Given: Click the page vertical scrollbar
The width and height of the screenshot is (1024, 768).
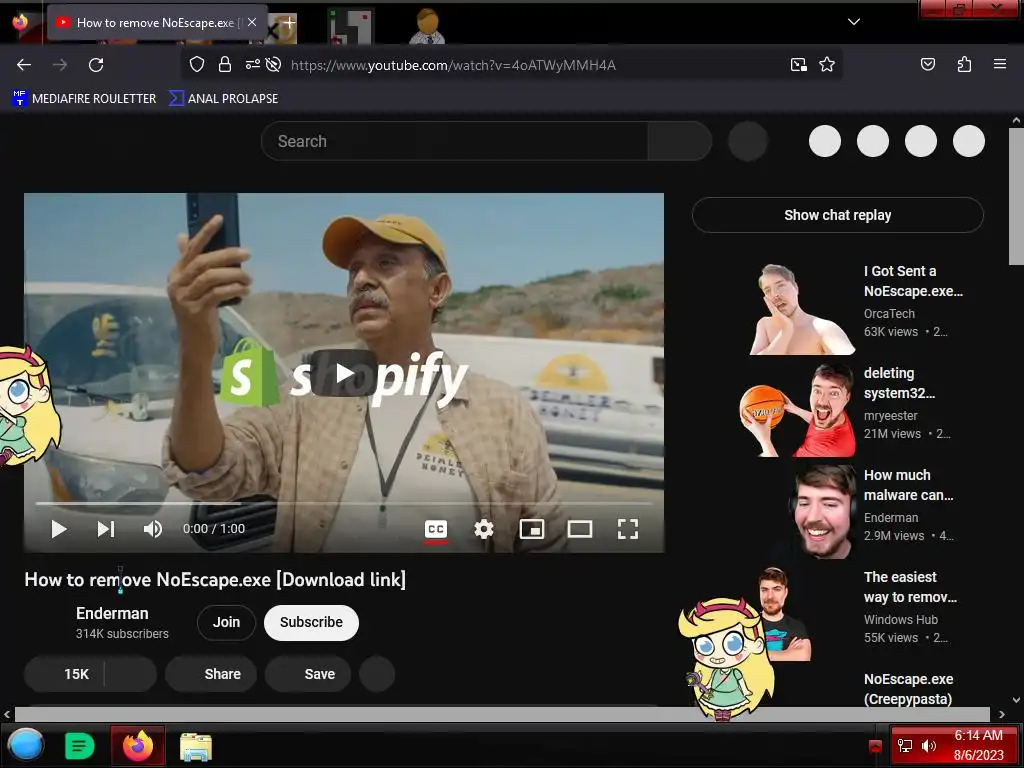Looking at the screenshot, I should click(x=1016, y=197).
